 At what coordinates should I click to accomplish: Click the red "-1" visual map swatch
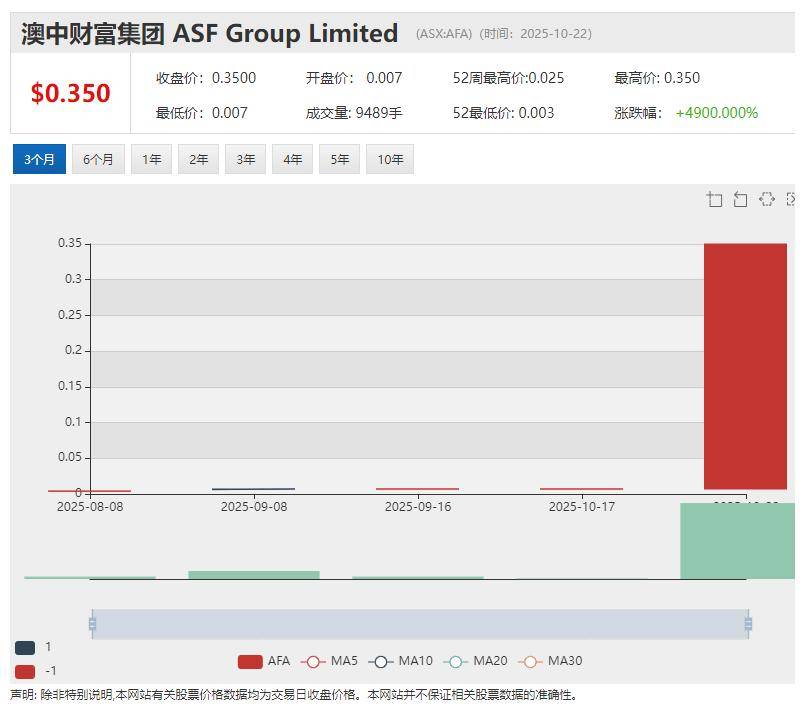25,671
